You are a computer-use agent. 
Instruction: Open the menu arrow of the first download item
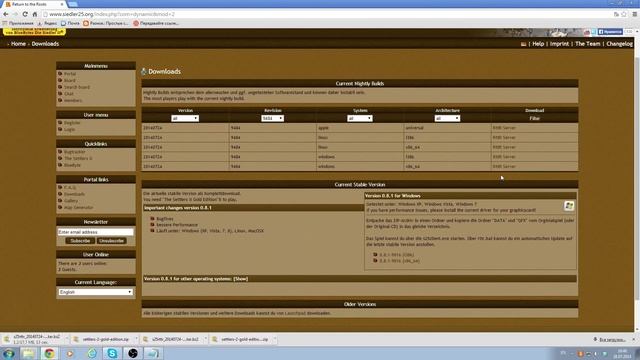point(67,339)
